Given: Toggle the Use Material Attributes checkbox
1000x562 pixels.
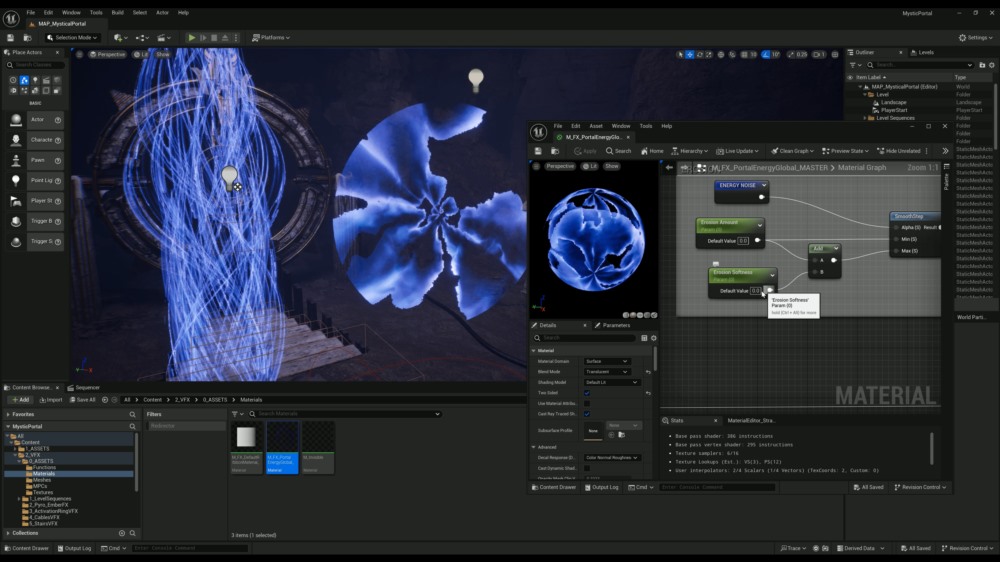Looking at the screenshot, I should 587,403.
